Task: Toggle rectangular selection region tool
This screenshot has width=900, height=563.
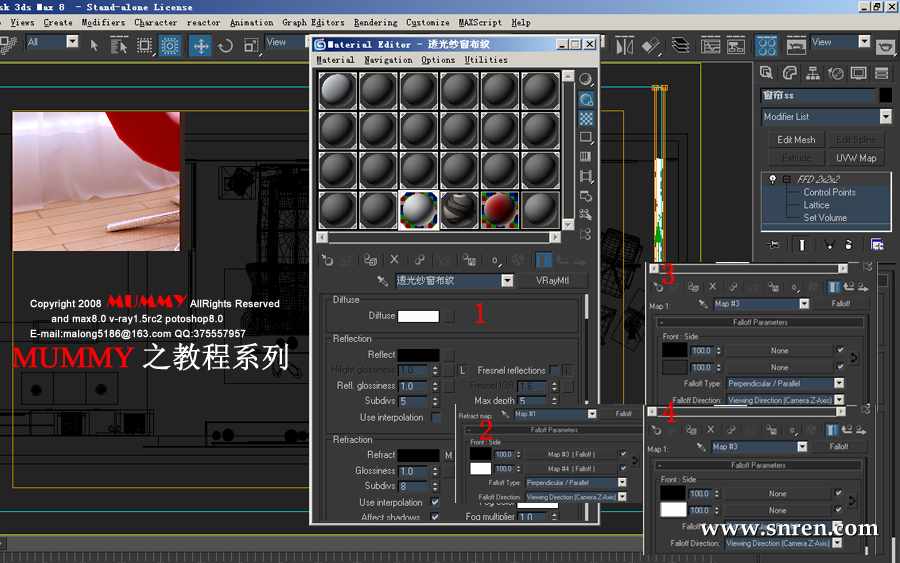Action: click(144, 45)
